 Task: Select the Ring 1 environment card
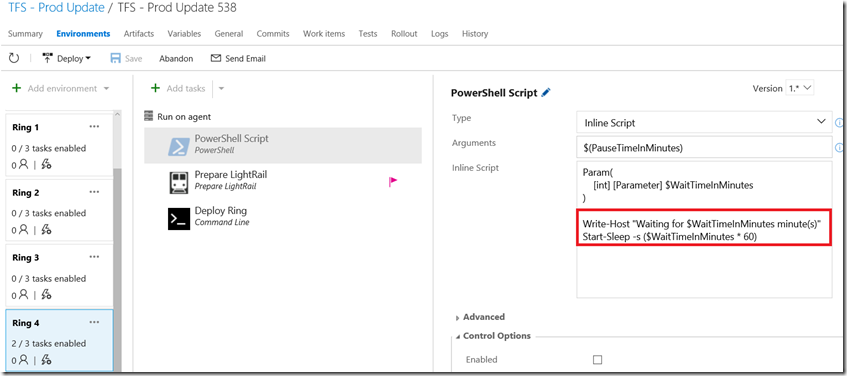(59, 145)
